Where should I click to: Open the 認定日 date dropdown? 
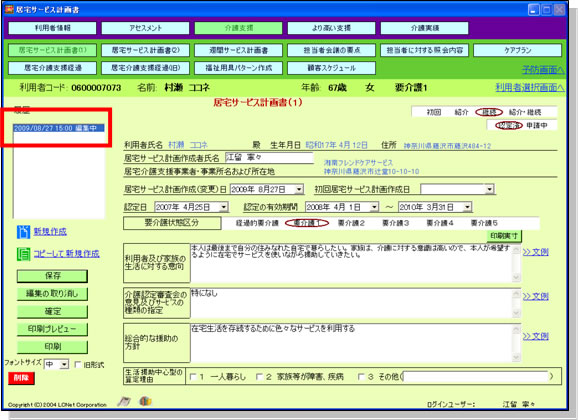coord(224,207)
